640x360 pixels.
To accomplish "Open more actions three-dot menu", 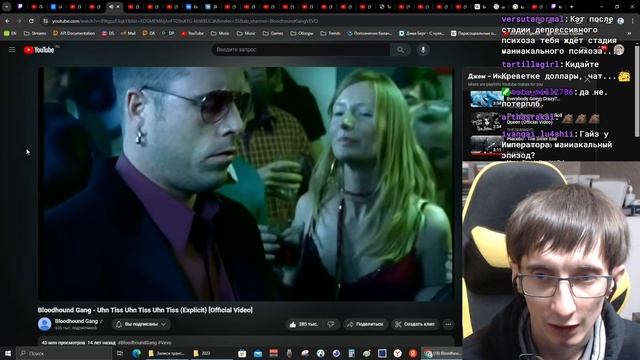I will [x=448, y=324].
